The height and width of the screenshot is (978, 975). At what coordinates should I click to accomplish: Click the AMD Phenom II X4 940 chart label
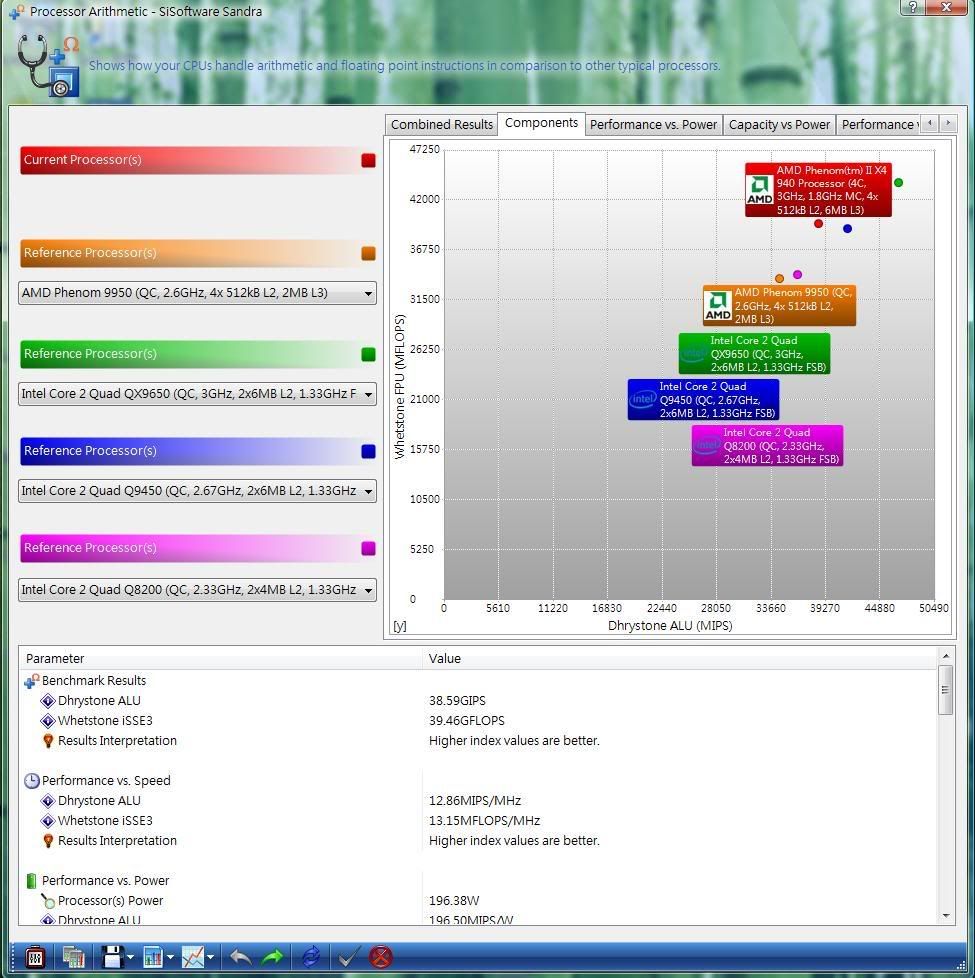[818, 190]
